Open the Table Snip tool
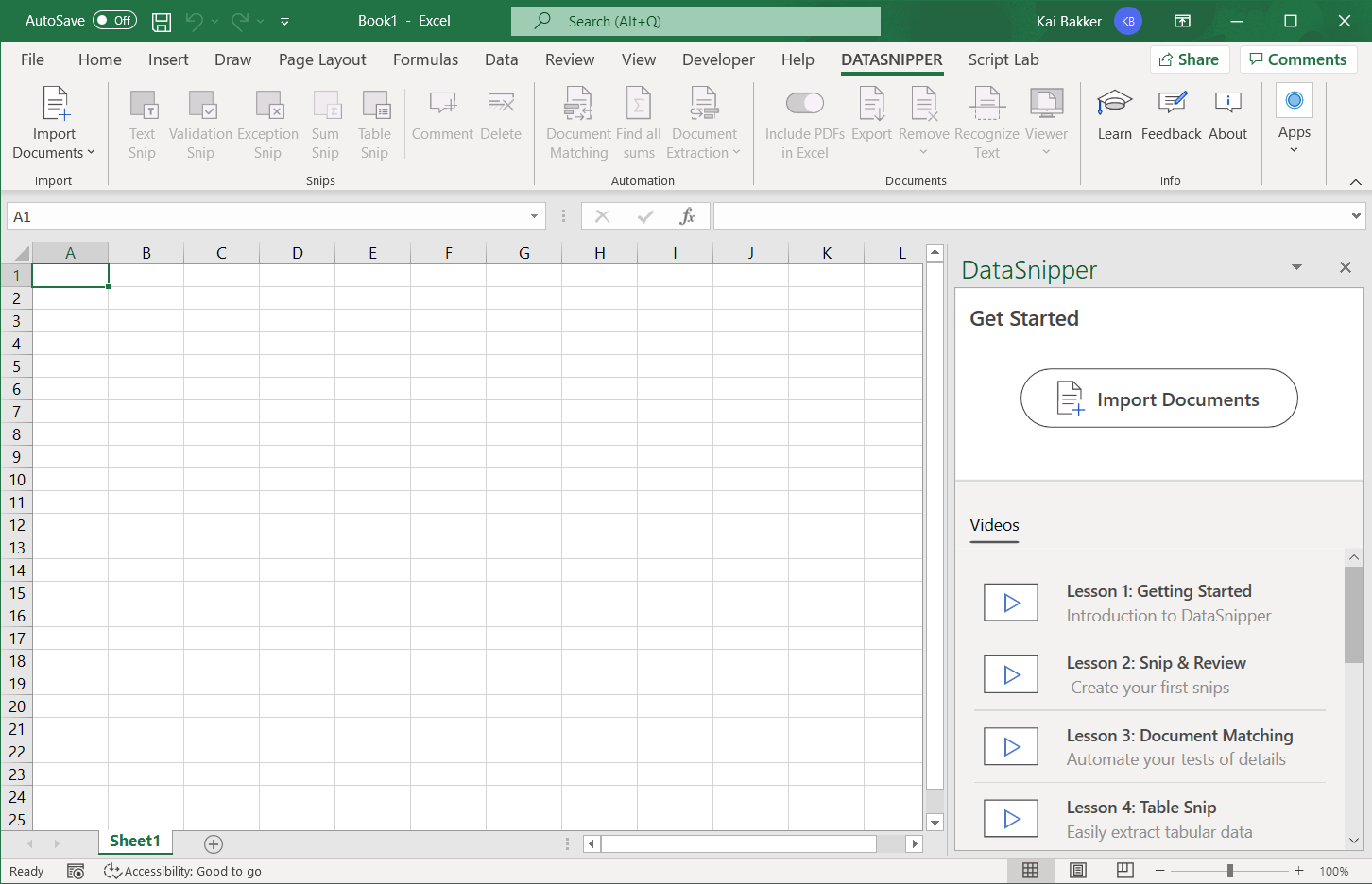 [374, 121]
